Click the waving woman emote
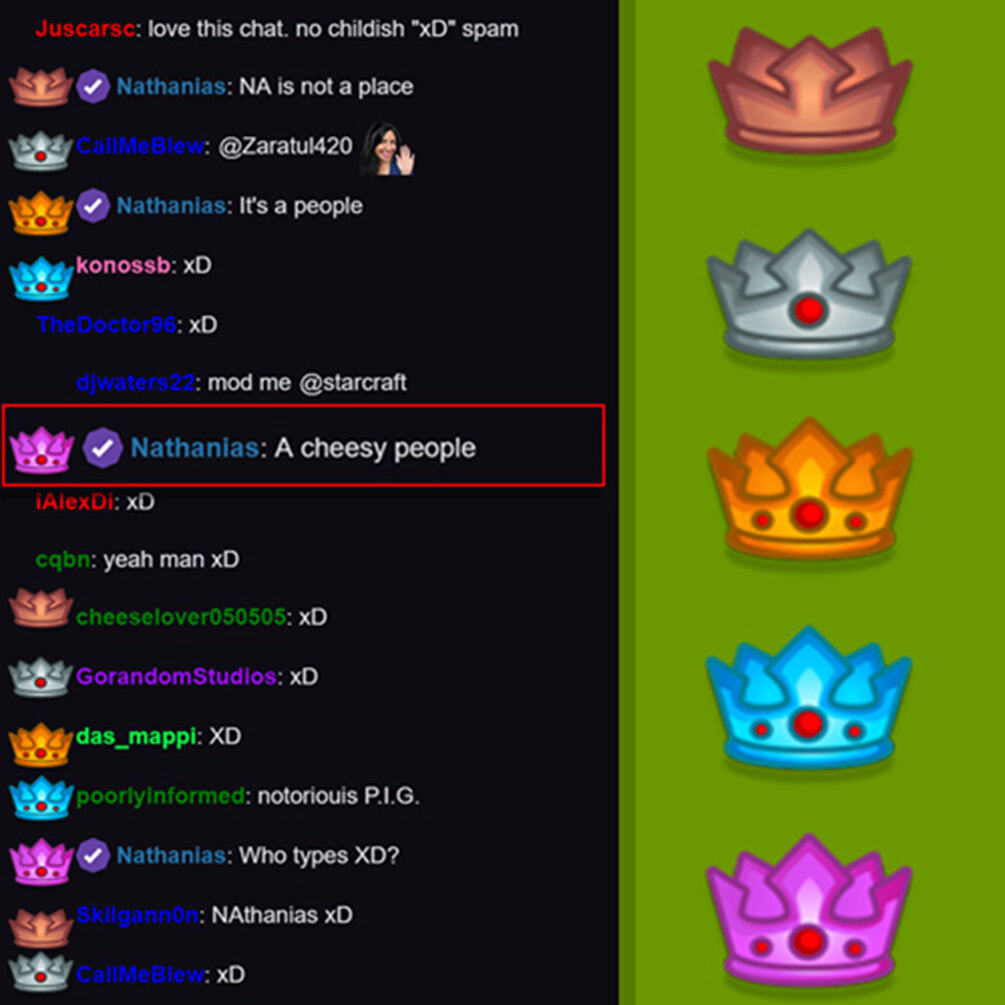 388,149
